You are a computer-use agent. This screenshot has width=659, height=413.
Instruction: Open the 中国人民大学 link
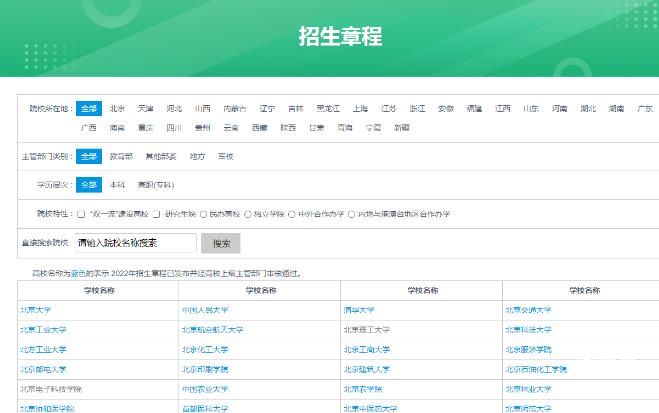pyautogui.click(x=205, y=310)
